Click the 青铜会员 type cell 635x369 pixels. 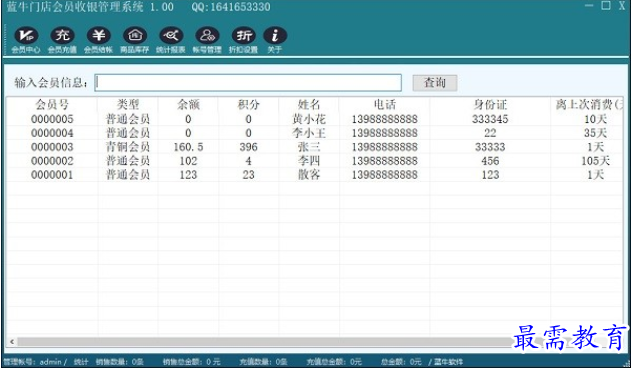[x=128, y=147]
